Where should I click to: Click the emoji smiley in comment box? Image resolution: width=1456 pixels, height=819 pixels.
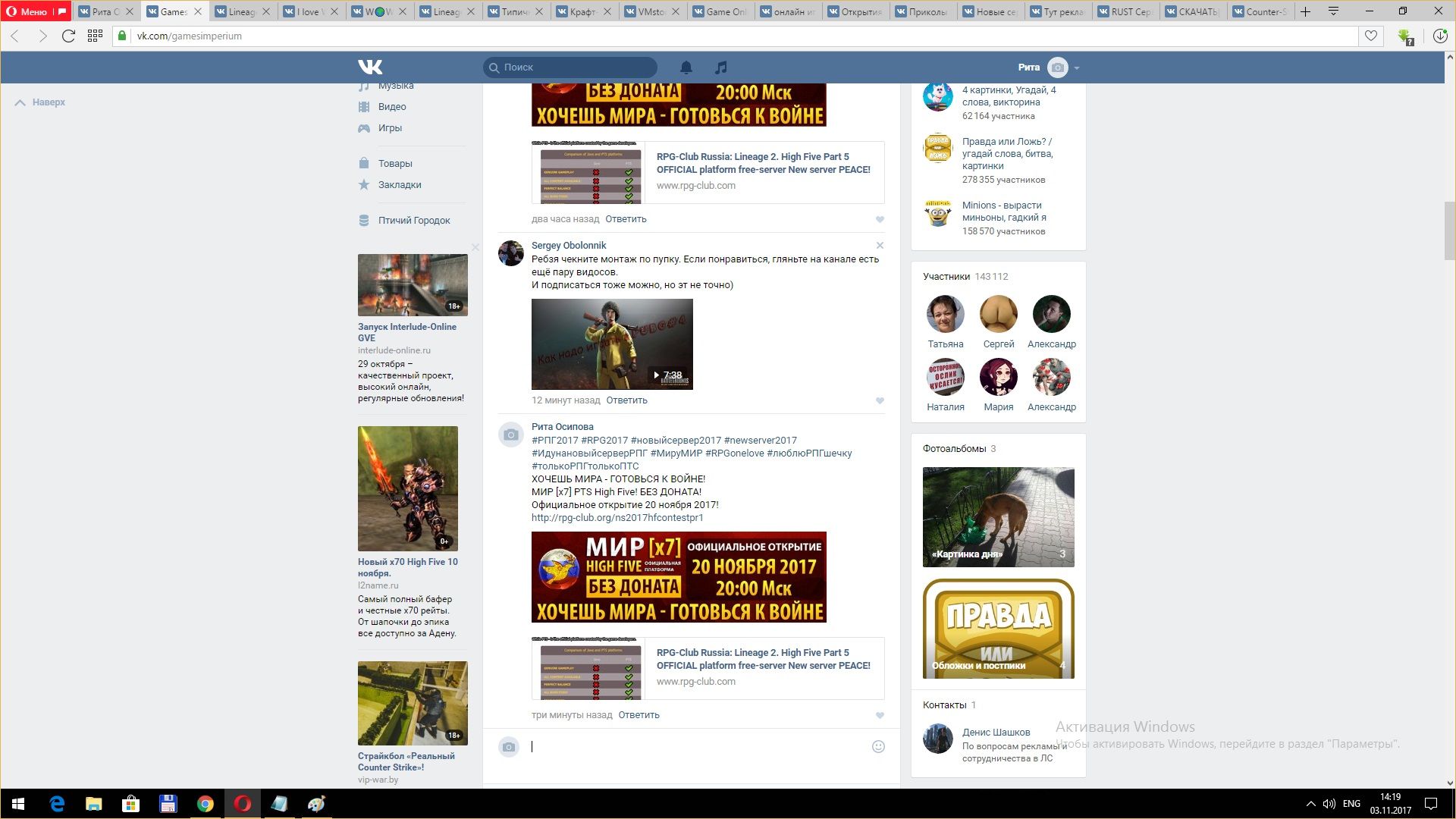(x=878, y=746)
